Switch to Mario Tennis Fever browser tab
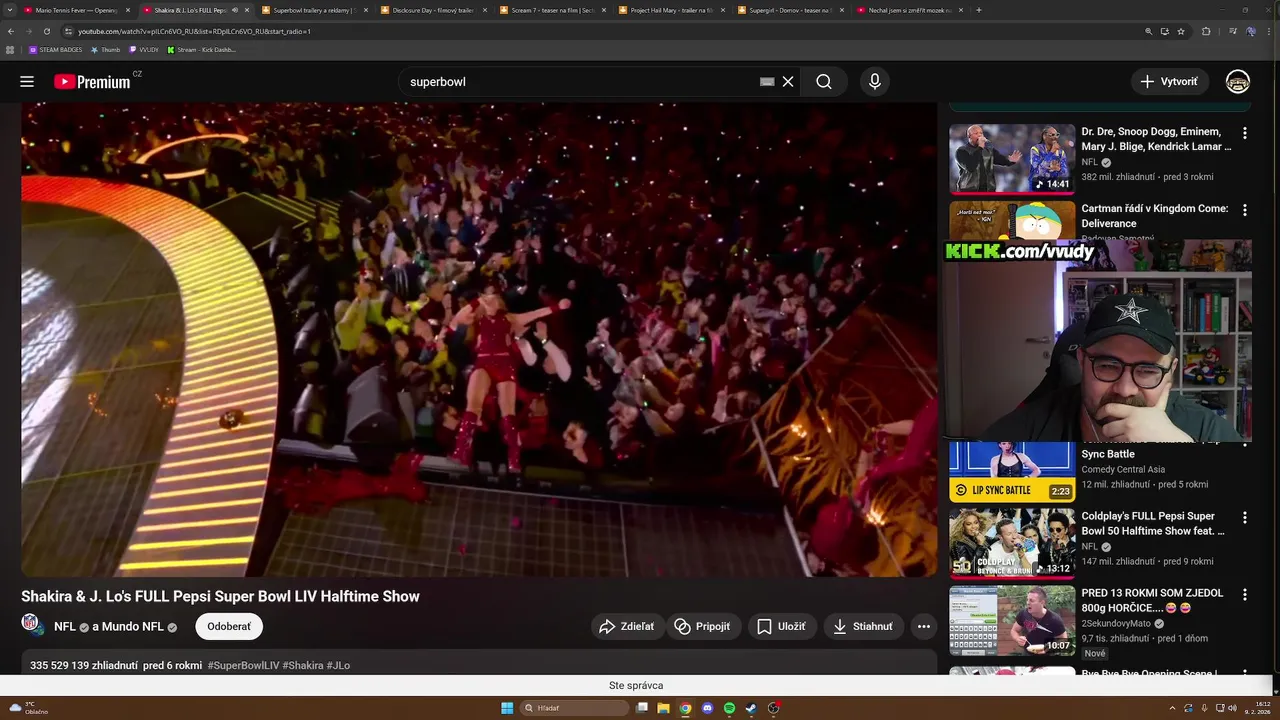This screenshot has width=1280, height=720. (77, 10)
